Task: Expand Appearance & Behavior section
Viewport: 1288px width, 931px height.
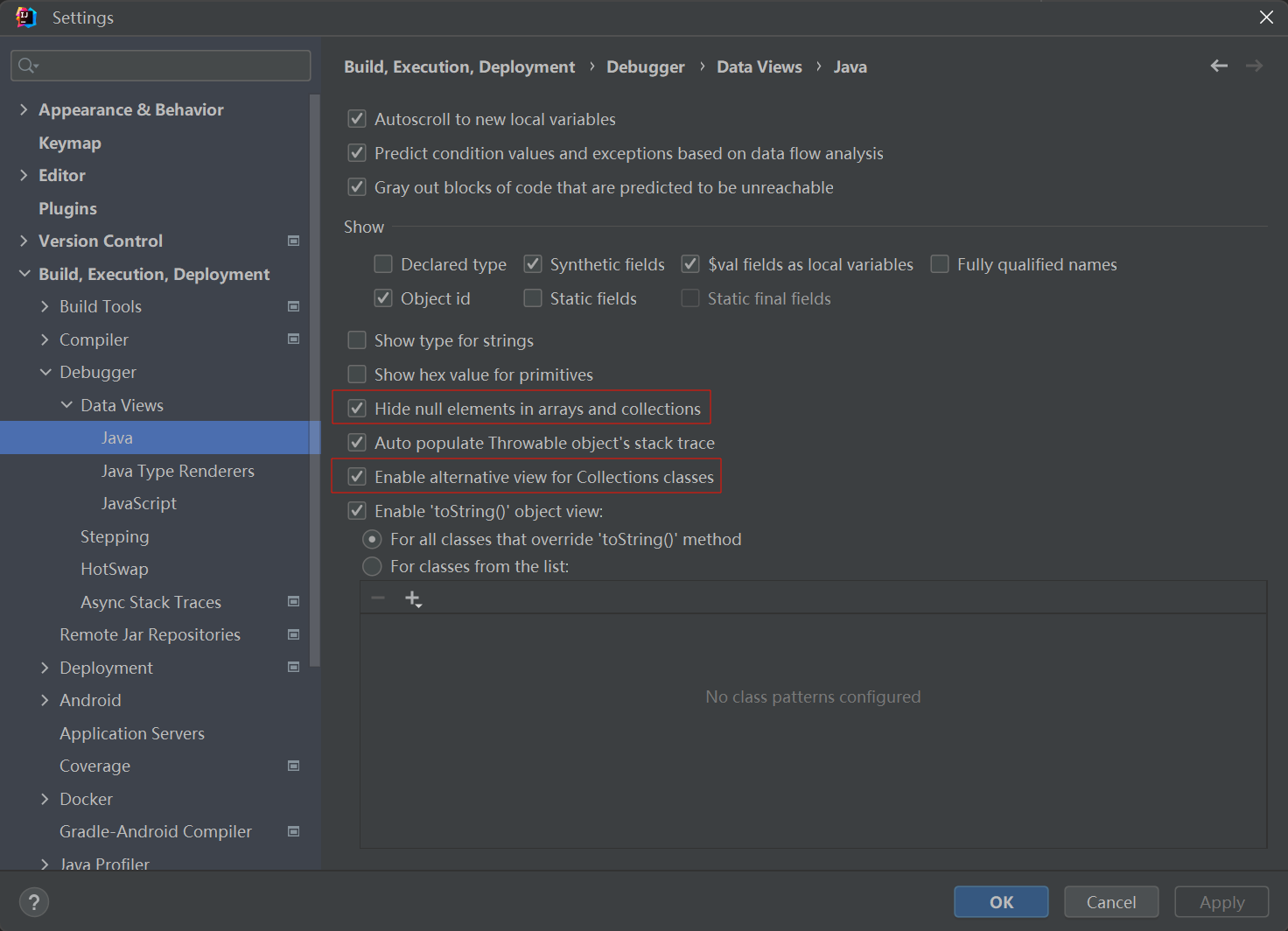Action: click(x=24, y=109)
